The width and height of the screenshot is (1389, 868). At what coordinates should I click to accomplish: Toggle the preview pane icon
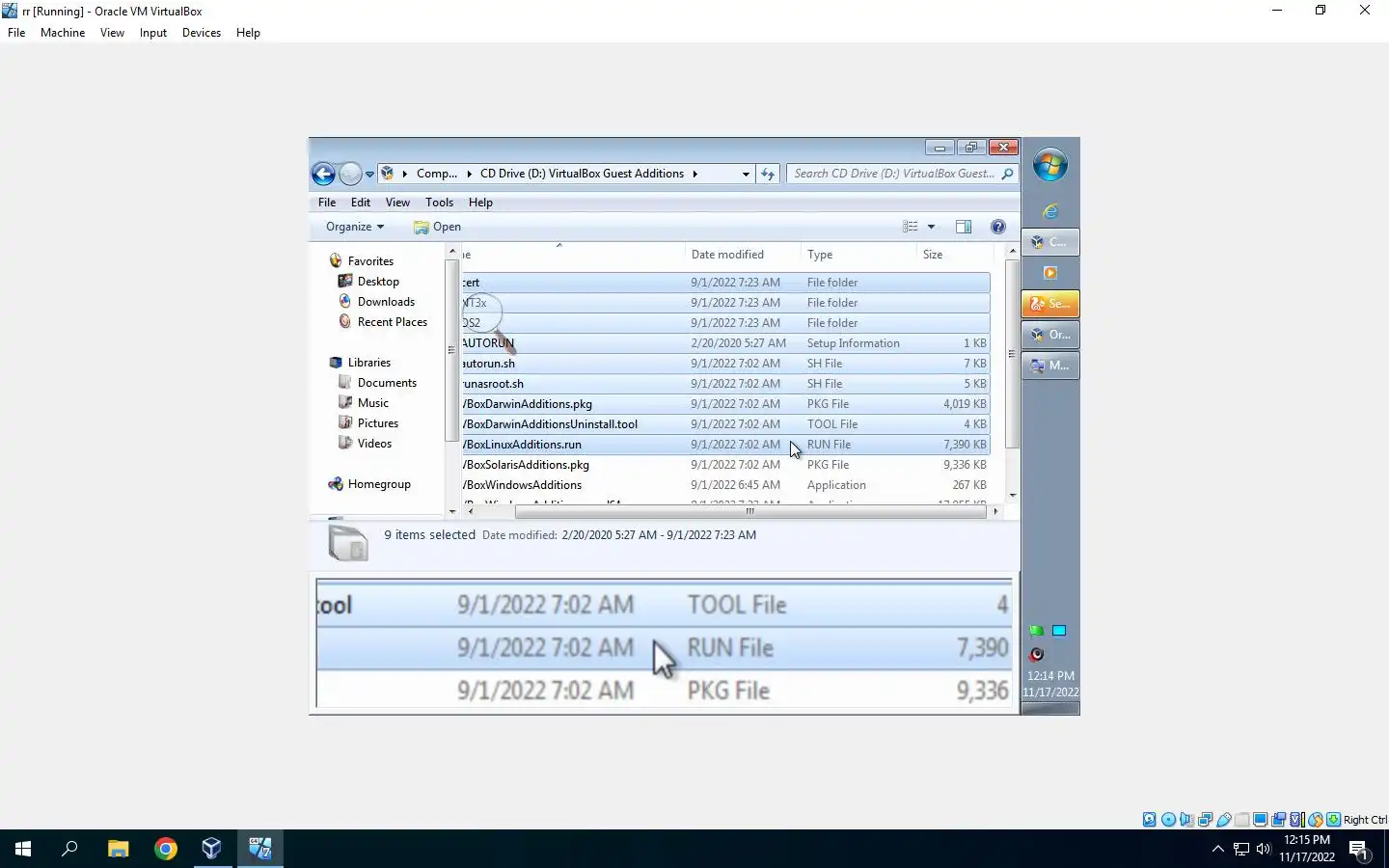(x=963, y=227)
